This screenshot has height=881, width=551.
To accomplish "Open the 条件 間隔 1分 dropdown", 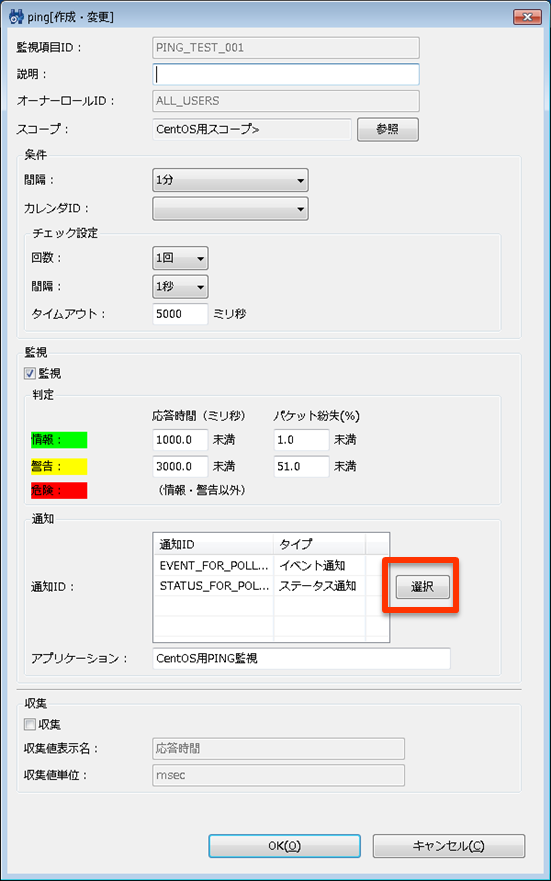I will [x=230, y=180].
